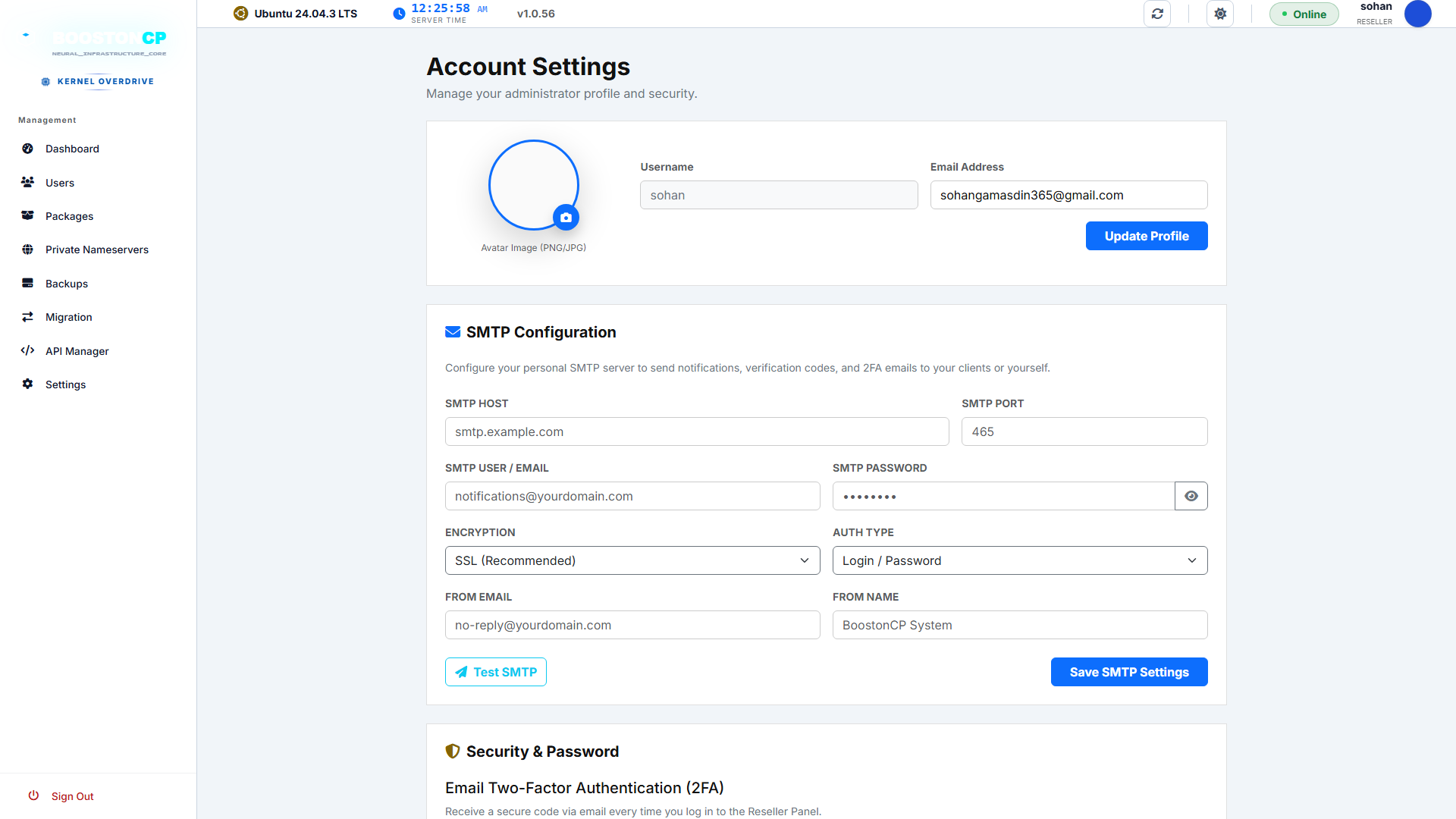Click the SMTP Port field
The width and height of the screenshot is (1456, 819).
(1084, 431)
